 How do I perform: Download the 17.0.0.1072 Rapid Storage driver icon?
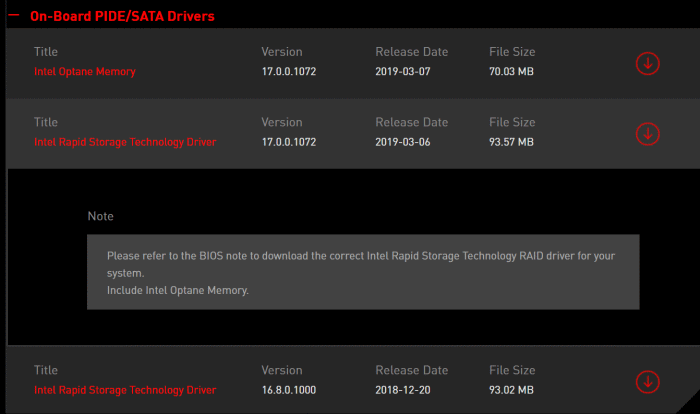pos(647,134)
